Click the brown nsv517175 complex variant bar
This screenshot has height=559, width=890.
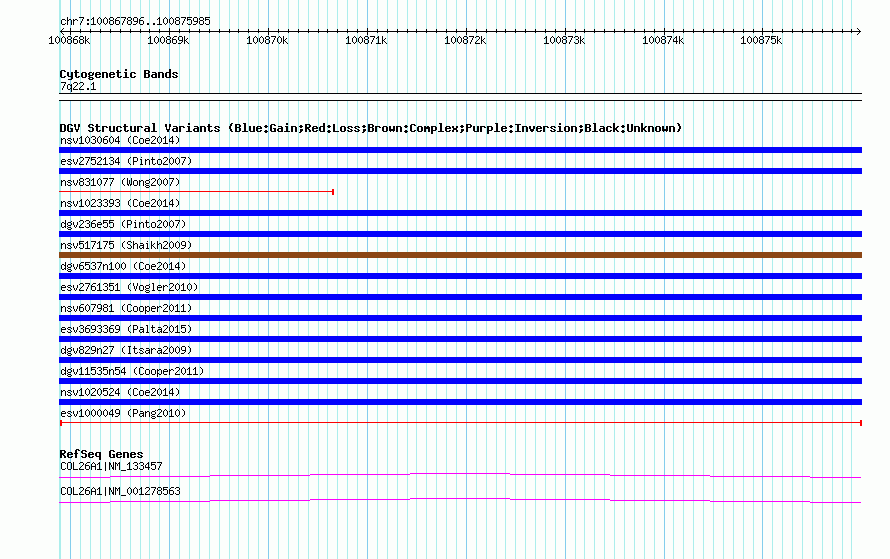[x=460, y=255]
